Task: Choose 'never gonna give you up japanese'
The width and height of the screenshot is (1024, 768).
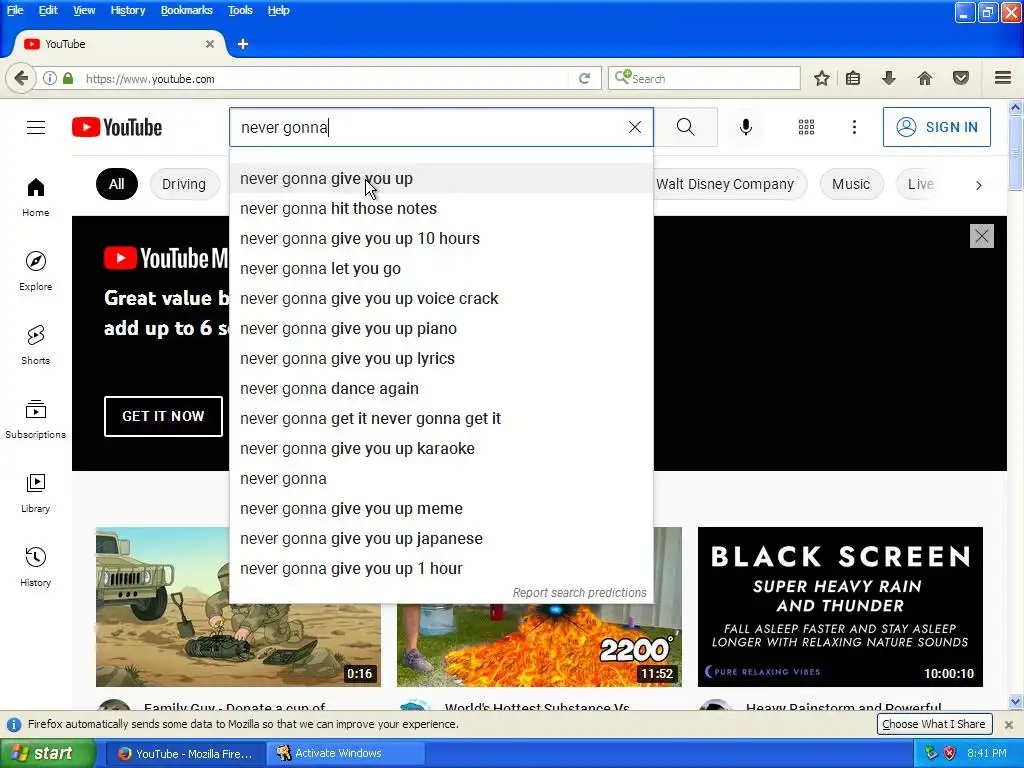Action: [441, 539]
